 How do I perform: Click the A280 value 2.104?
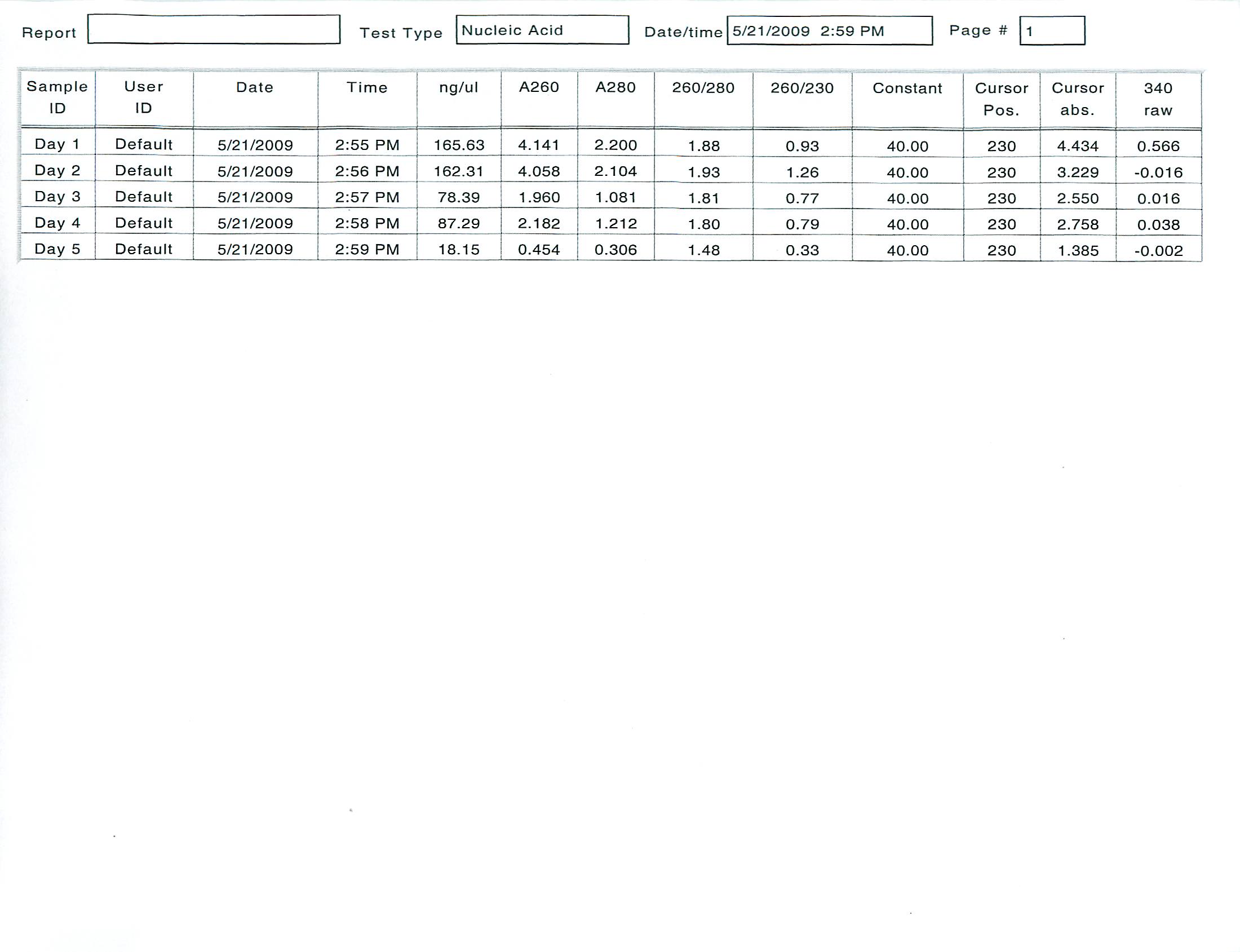pyautogui.click(x=615, y=171)
